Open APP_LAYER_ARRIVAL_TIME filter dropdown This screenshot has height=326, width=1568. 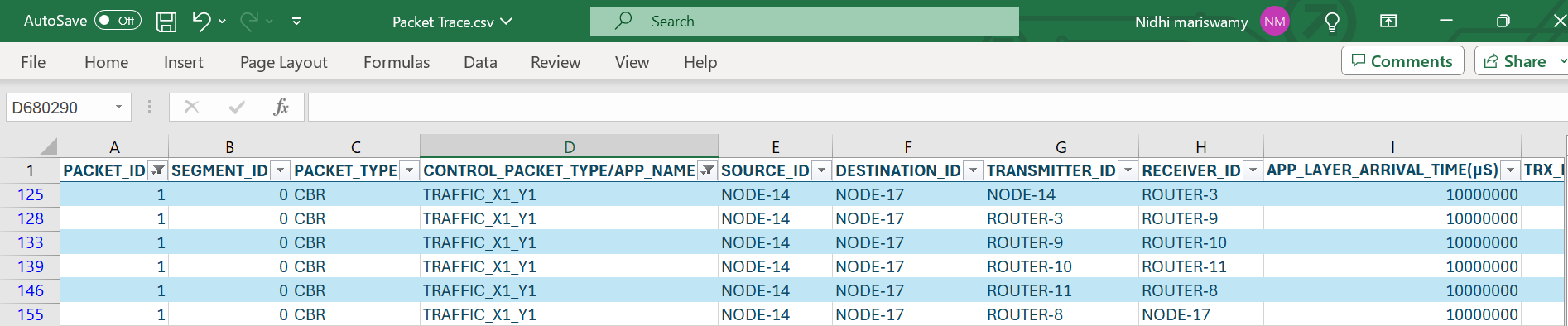1511,170
